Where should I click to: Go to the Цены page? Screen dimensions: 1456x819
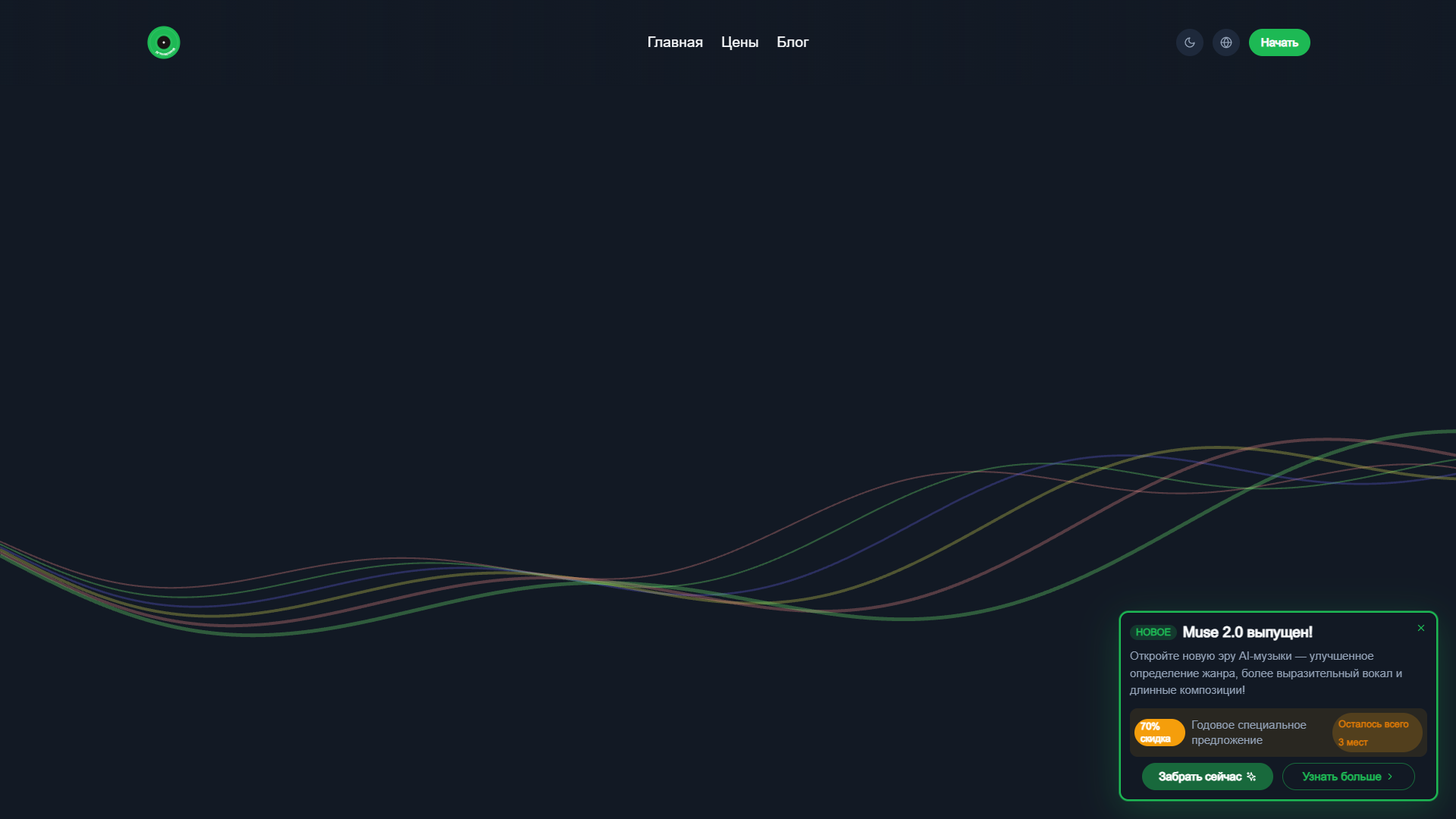pyautogui.click(x=739, y=42)
